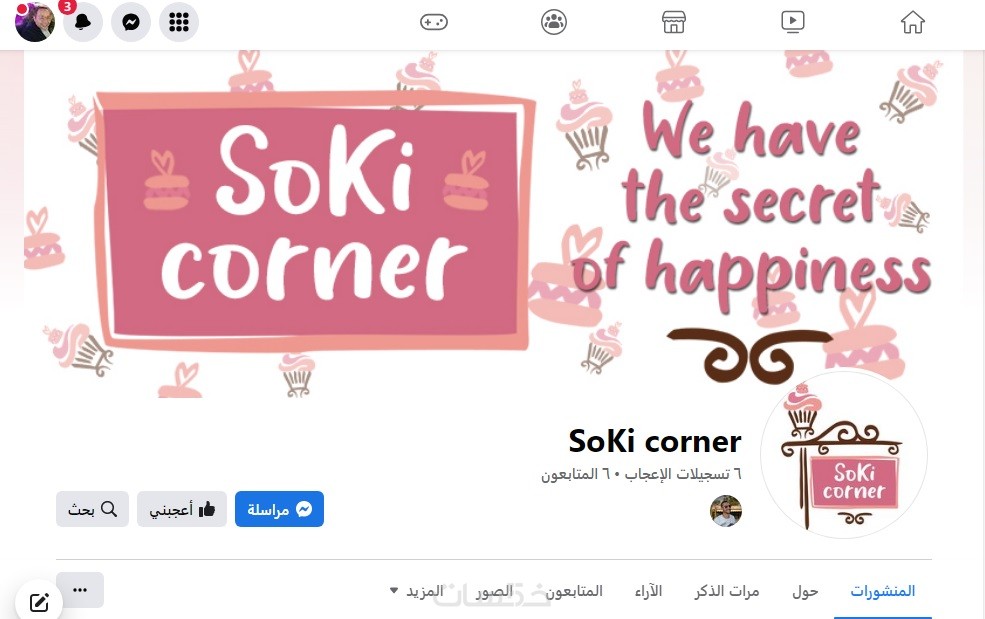Open the Gaming controller icon
Screen dimensions: 985x619
click(x=433, y=22)
